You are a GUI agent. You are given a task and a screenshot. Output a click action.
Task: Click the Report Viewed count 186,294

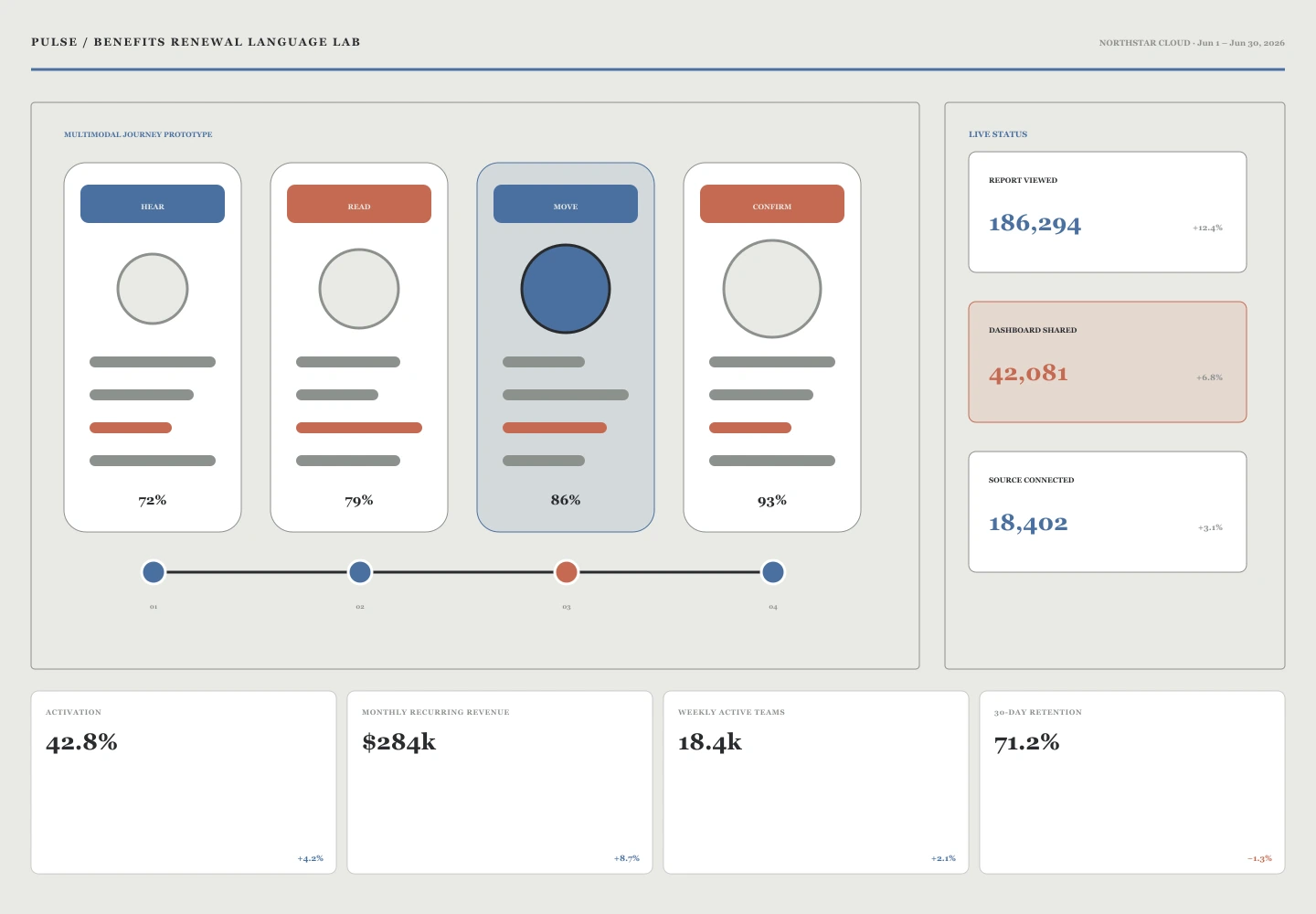pyautogui.click(x=1035, y=224)
